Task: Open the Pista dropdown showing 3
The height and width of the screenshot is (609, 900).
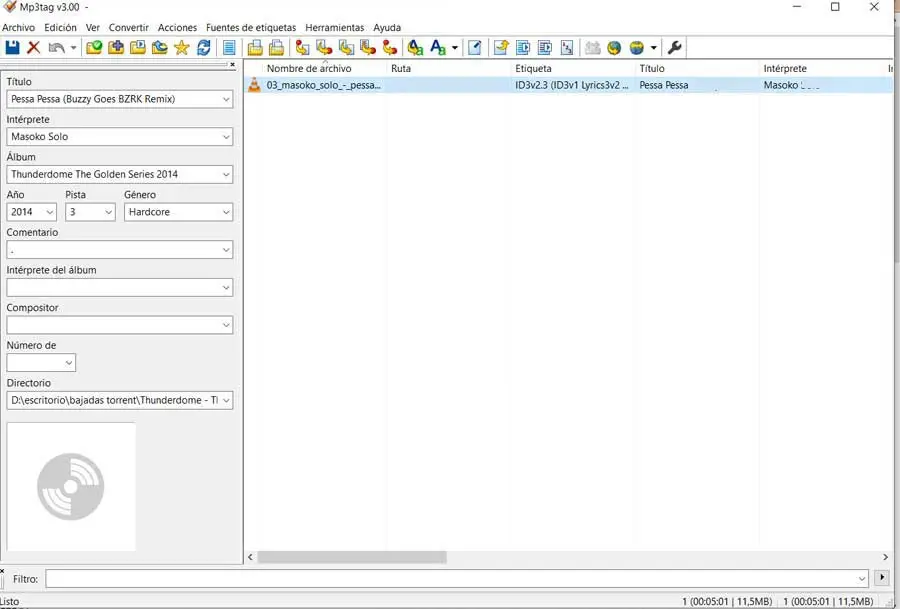Action: (x=108, y=212)
